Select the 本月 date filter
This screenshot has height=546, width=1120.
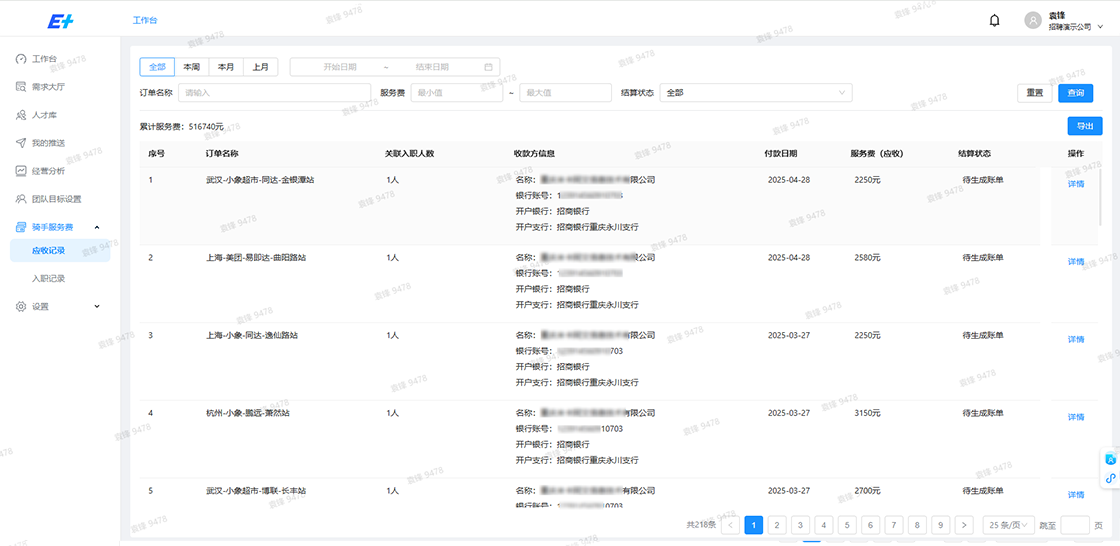(226, 67)
